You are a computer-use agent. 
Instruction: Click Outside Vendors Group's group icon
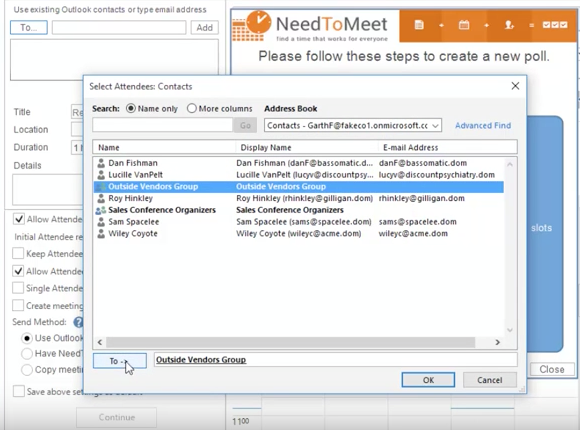(100, 187)
